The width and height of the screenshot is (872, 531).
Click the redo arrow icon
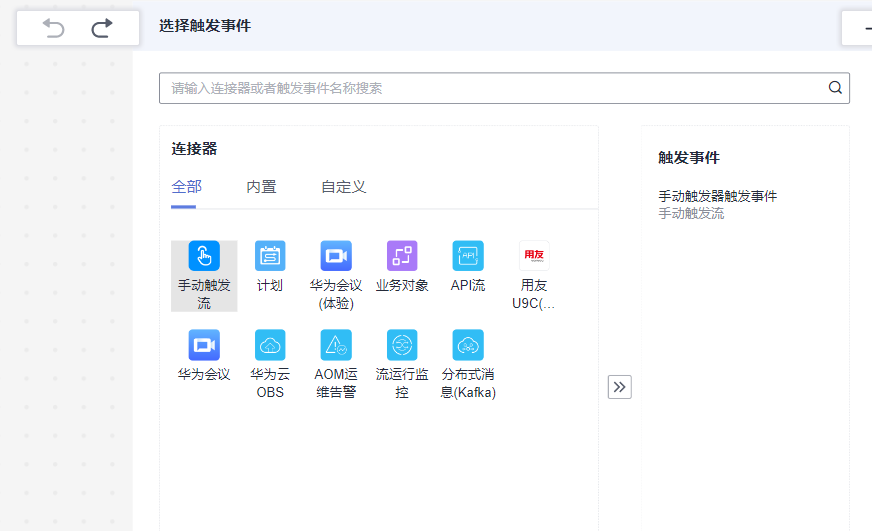pos(102,27)
